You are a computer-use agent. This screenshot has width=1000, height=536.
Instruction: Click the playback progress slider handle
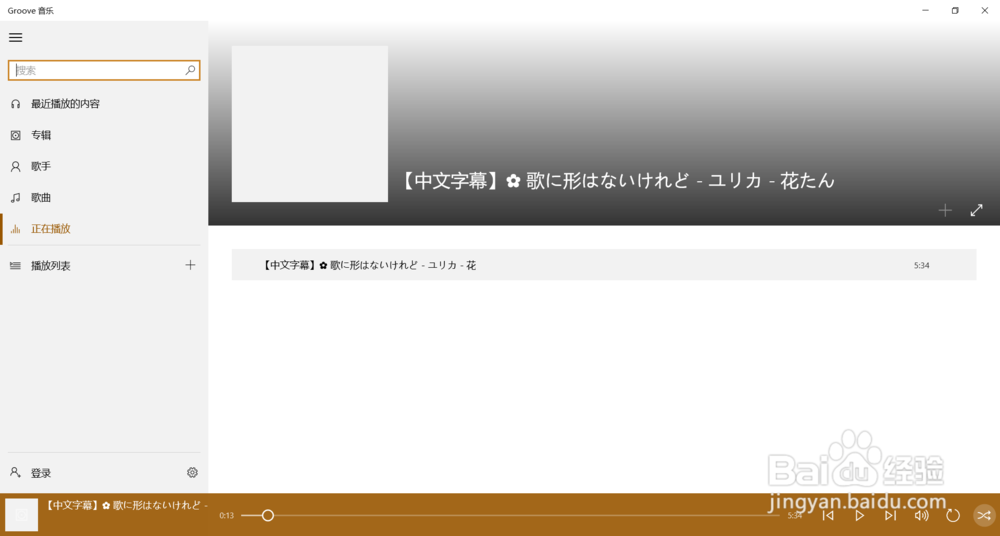[x=268, y=515]
